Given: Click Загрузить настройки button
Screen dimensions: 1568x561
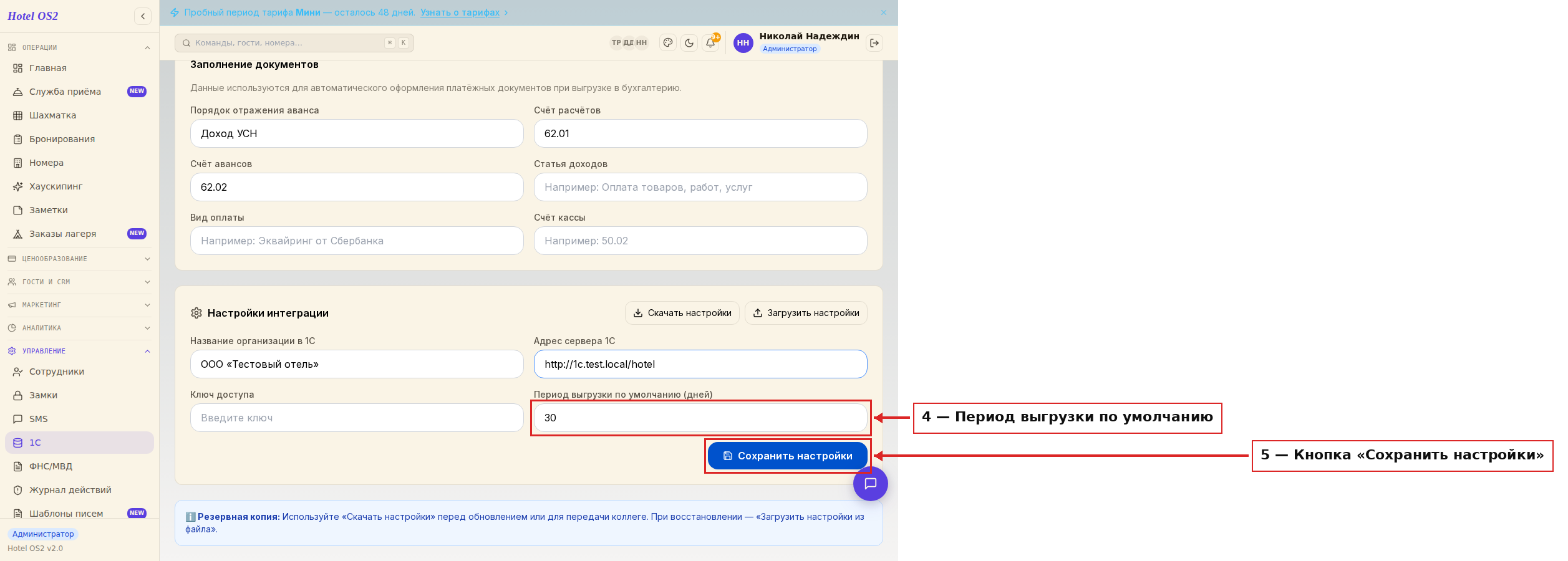Looking at the screenshot, I should click(x=806, y=313).
